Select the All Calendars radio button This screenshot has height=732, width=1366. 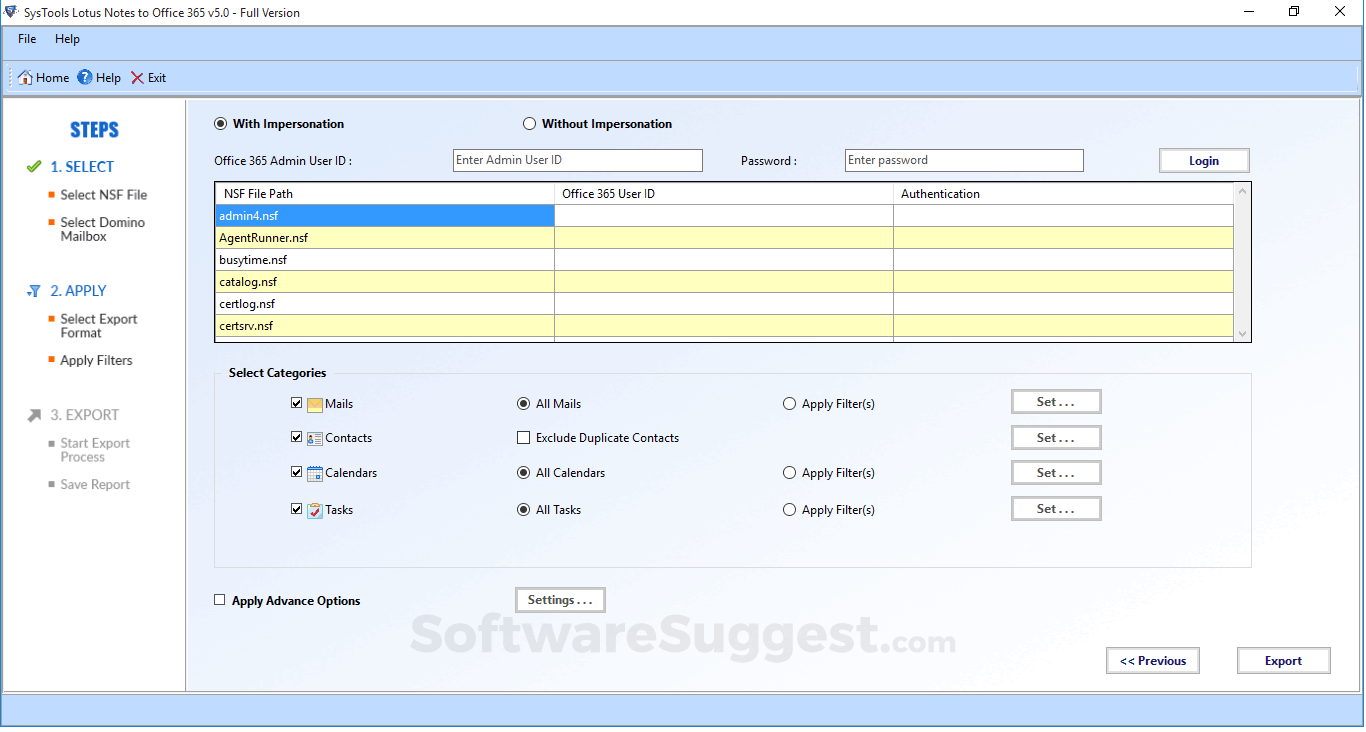[x=523, y=473]
